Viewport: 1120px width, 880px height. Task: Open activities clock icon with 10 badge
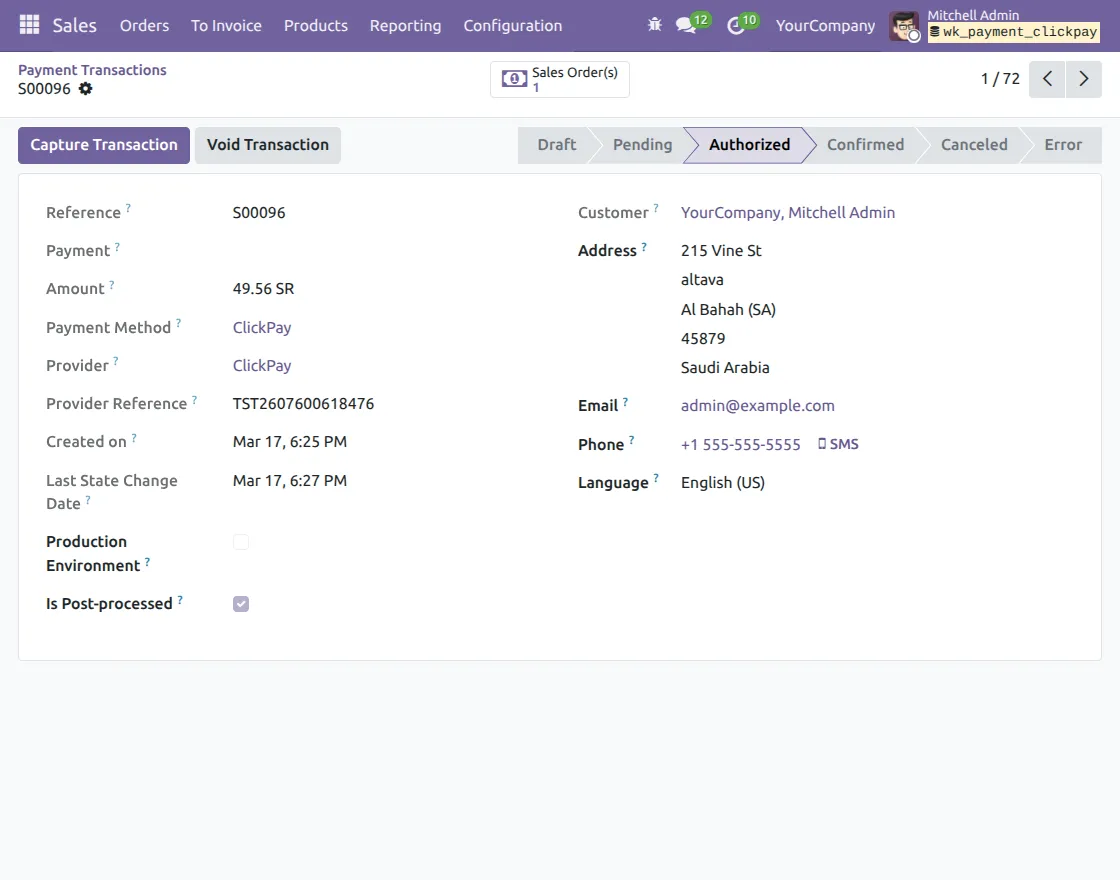[x=735, y=26]
